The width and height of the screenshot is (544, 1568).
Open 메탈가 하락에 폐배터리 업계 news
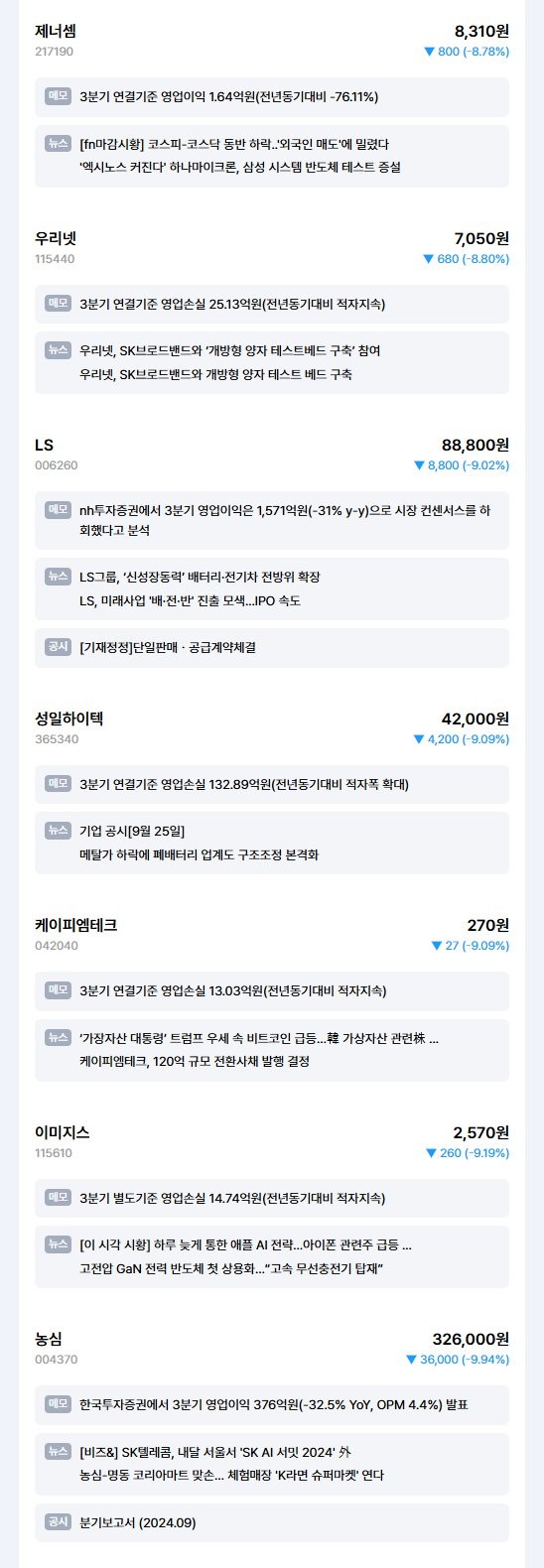[x=200, y=855]
